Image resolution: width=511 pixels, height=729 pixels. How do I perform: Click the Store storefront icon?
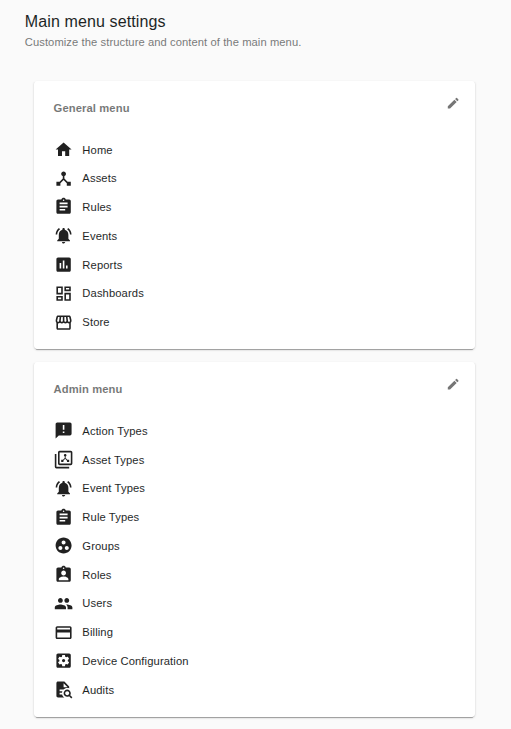64,322
